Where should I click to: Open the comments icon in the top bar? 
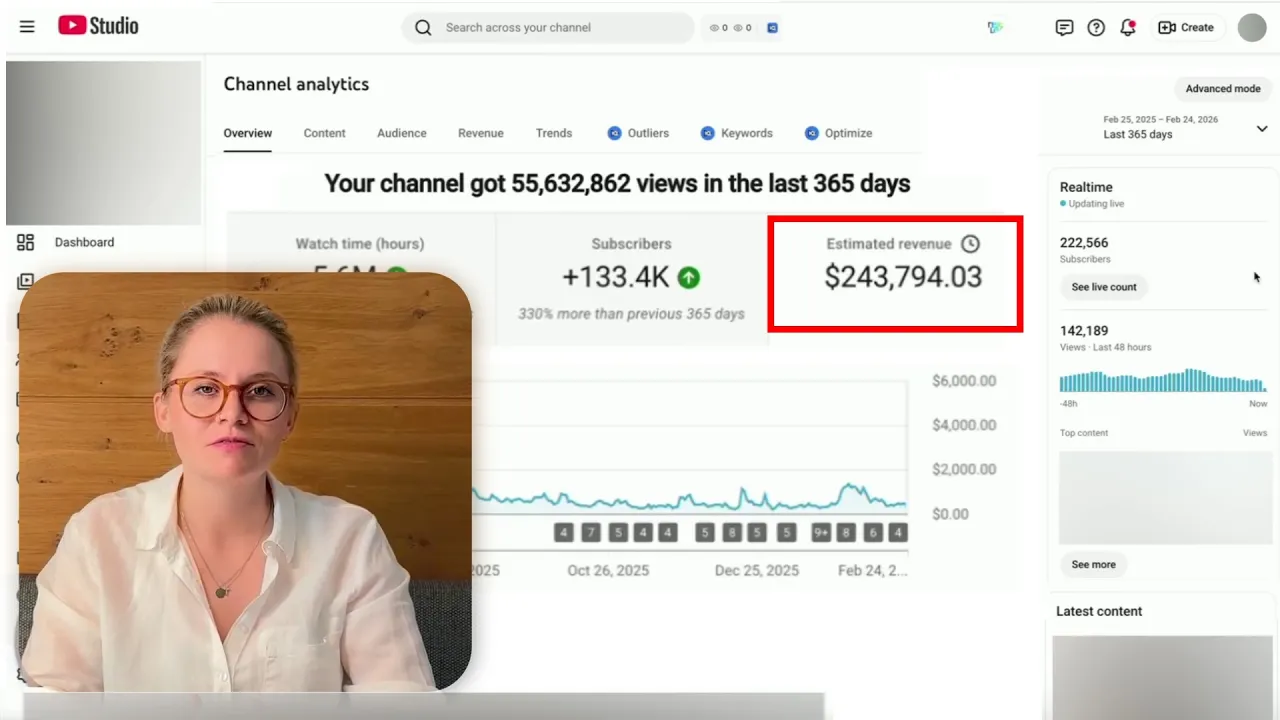[x=1064, y=28]
